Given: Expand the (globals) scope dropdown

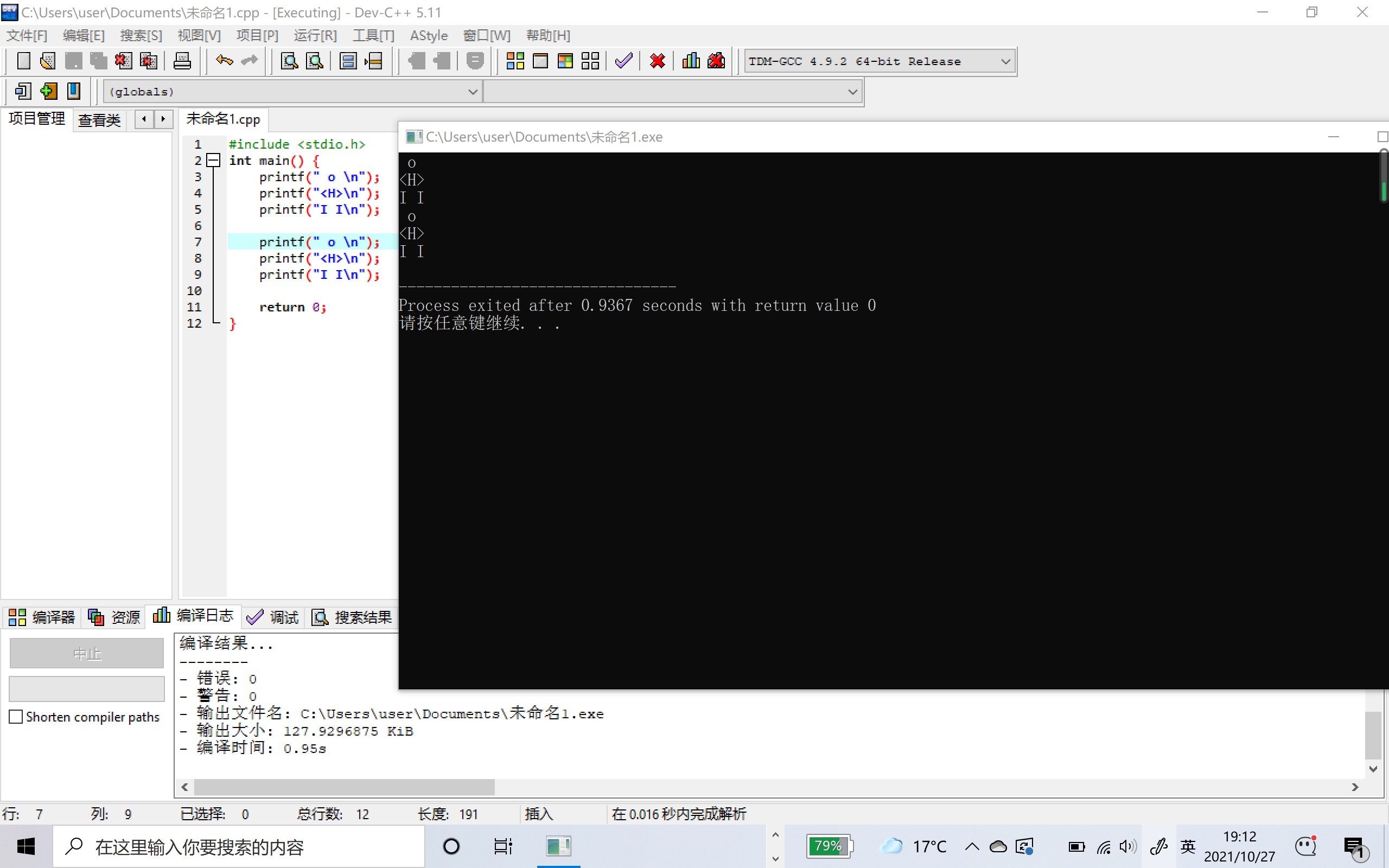Looking at the screenshot, I should click(473, 92).
